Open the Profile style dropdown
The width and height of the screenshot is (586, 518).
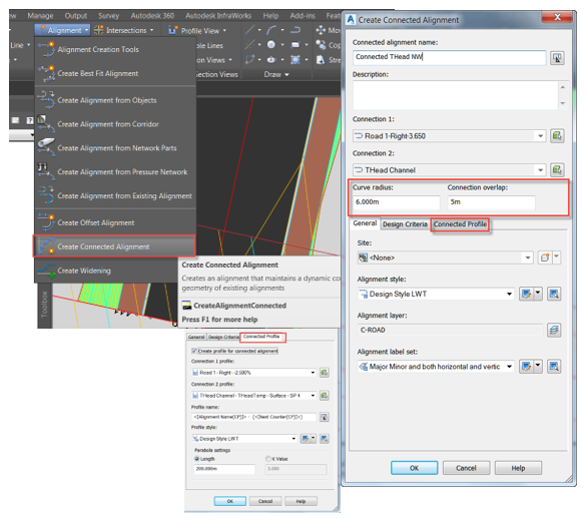pyautogui.click(x=294, y=438)
